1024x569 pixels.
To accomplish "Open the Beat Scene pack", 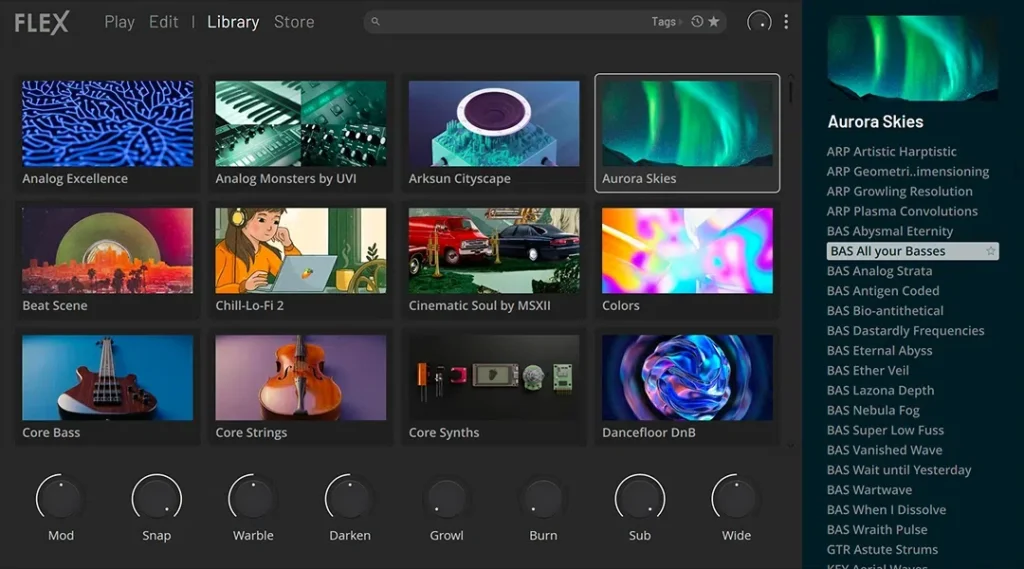I will coord(108,260).
